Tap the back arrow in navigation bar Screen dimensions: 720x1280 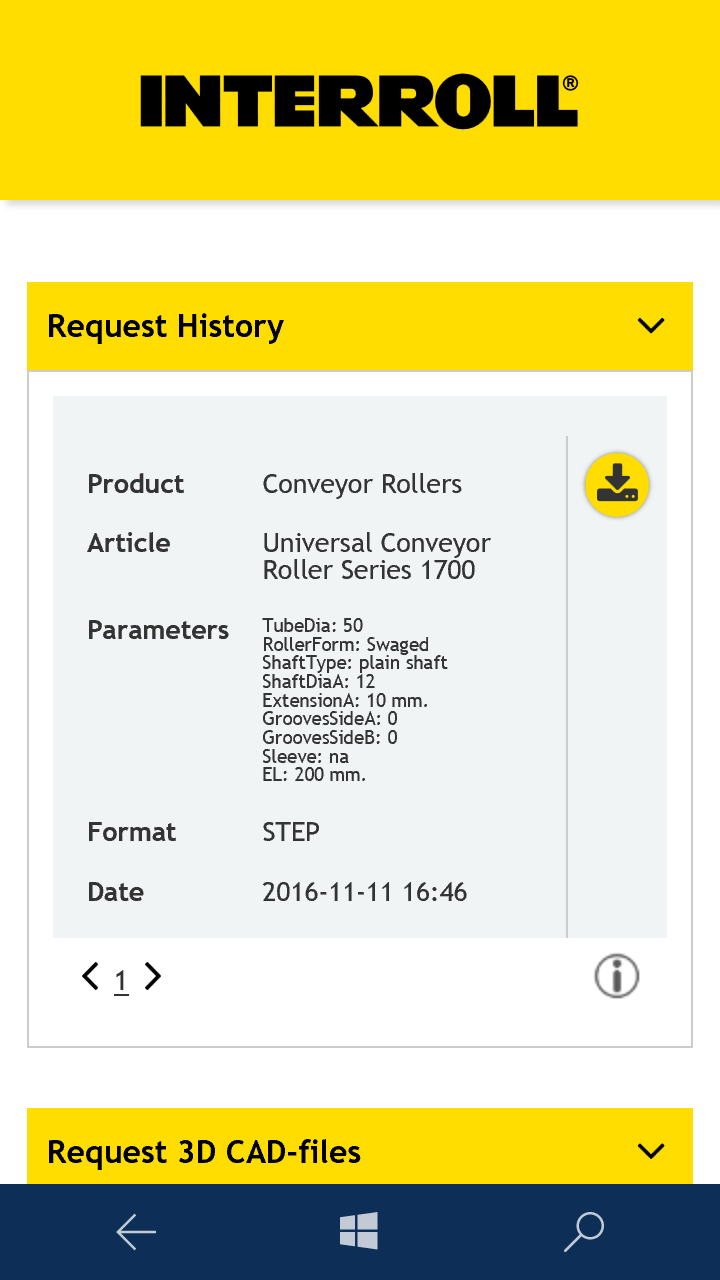click(x=136, y=1231)
